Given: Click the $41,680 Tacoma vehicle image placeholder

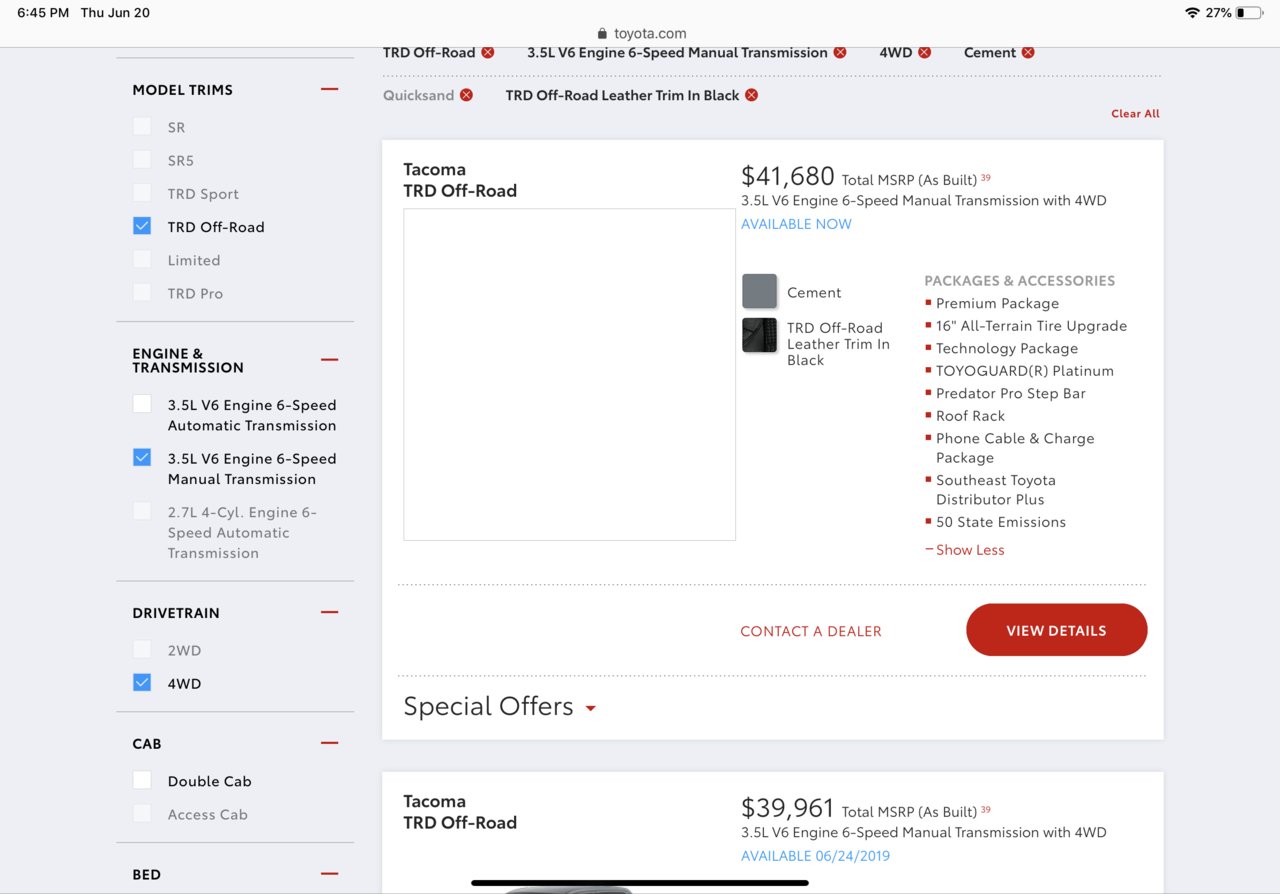Looking at the screenshot, I should coord(569,374).
